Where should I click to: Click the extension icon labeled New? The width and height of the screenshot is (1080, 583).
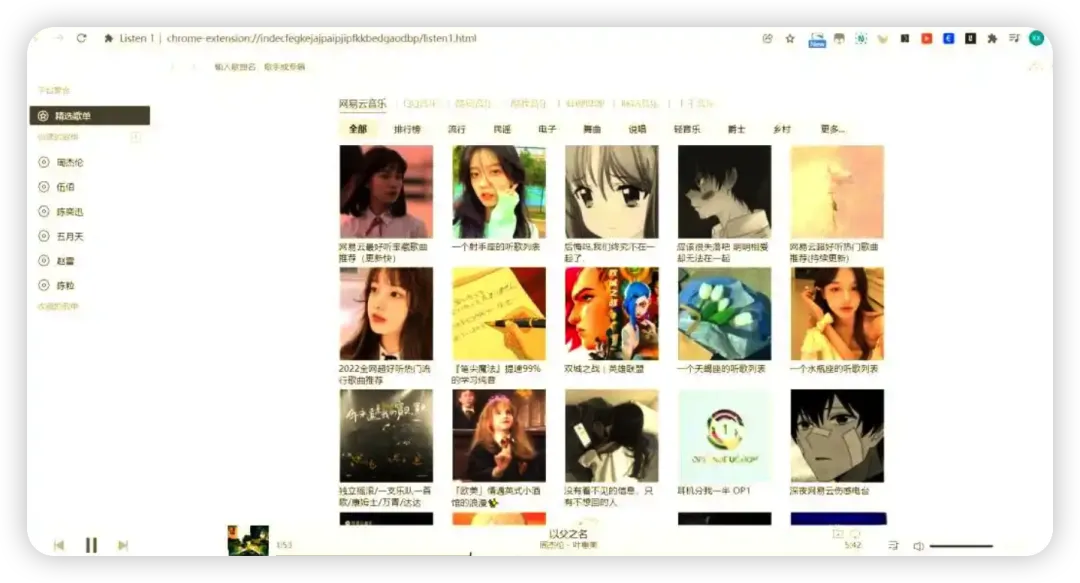[817, 39]
